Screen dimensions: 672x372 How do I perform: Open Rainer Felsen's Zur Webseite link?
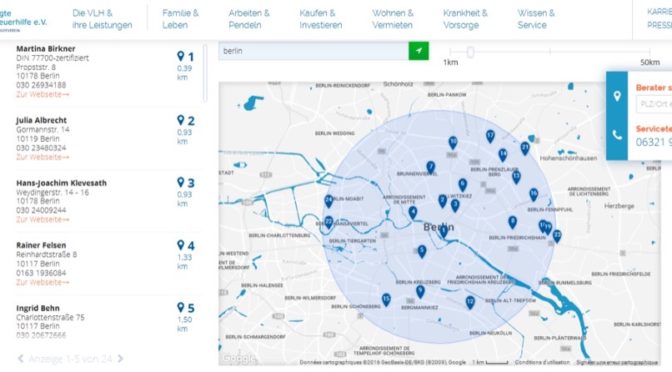point(42,282)
